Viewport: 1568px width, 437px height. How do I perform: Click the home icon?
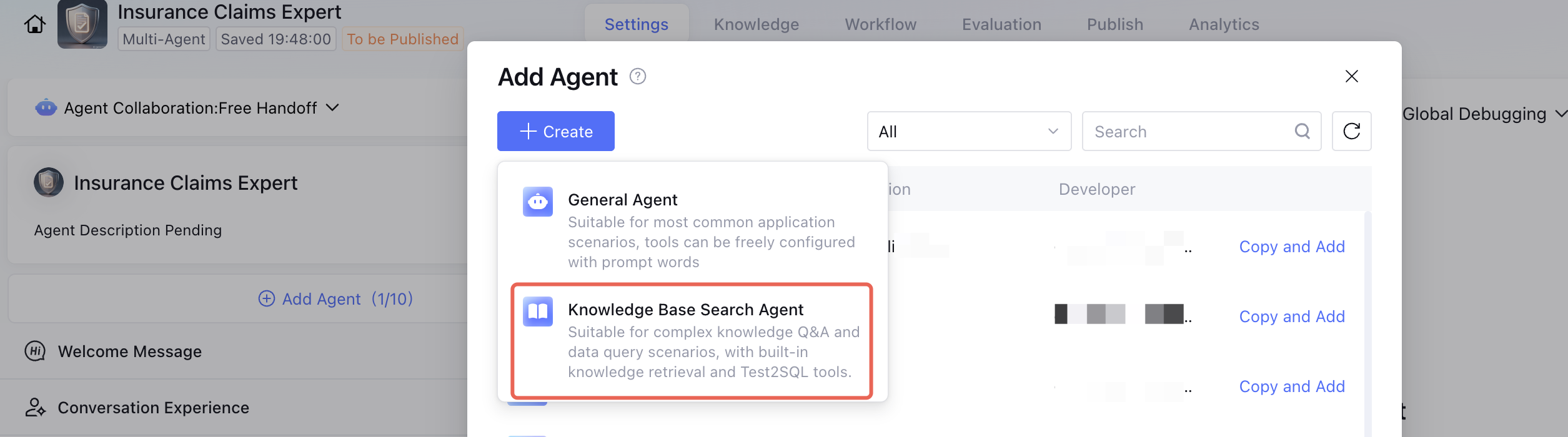[x=35, y=24]
